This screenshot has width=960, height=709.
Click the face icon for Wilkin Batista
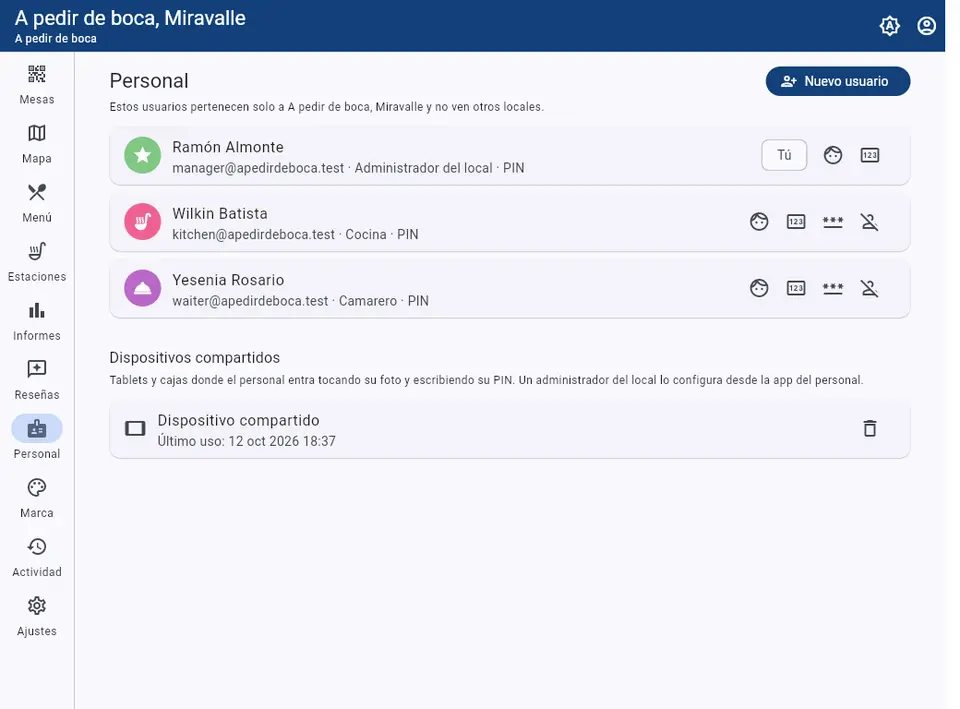tap(759, 222)
